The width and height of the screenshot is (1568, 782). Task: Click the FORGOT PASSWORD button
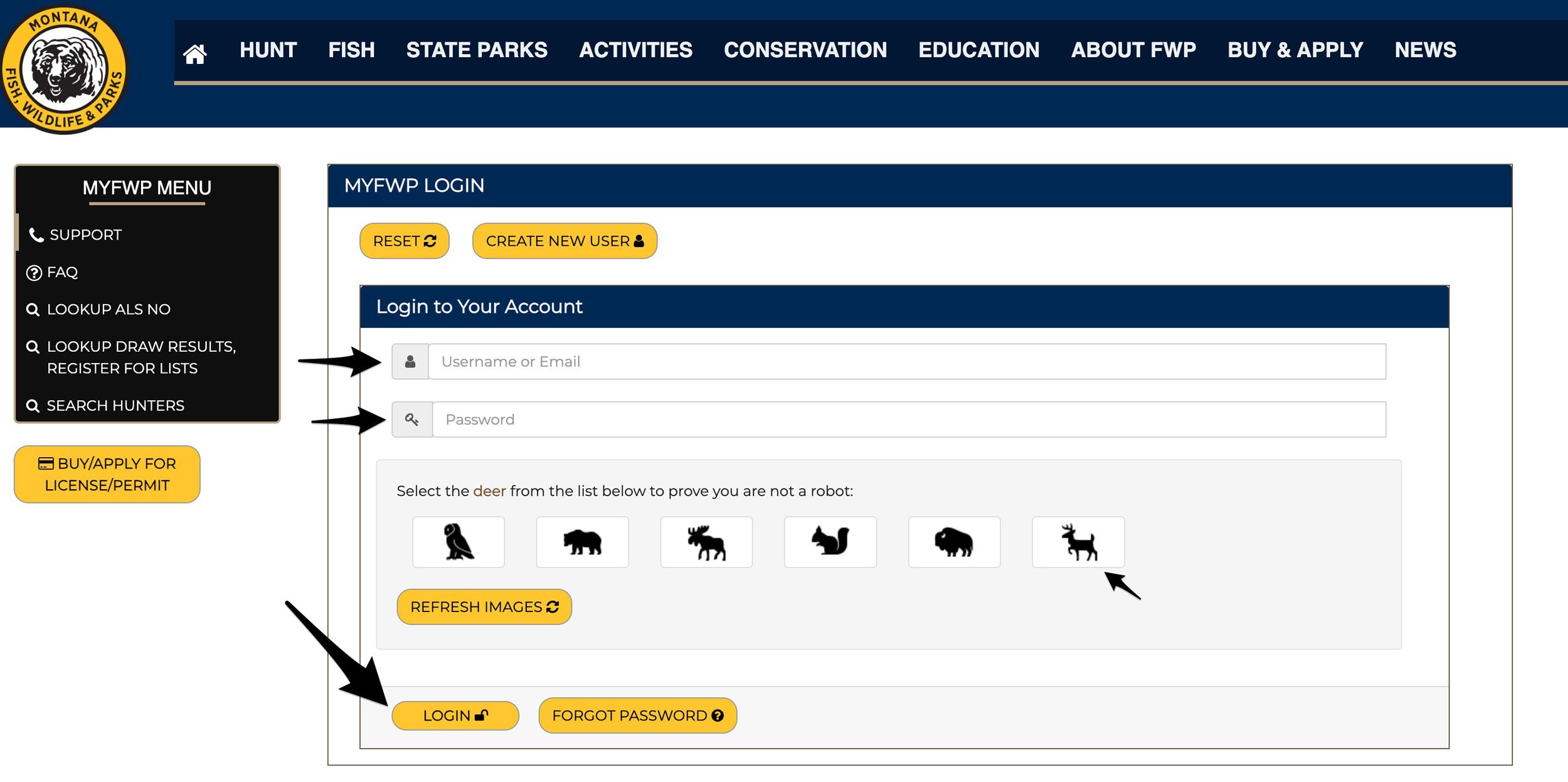point(637,714)
